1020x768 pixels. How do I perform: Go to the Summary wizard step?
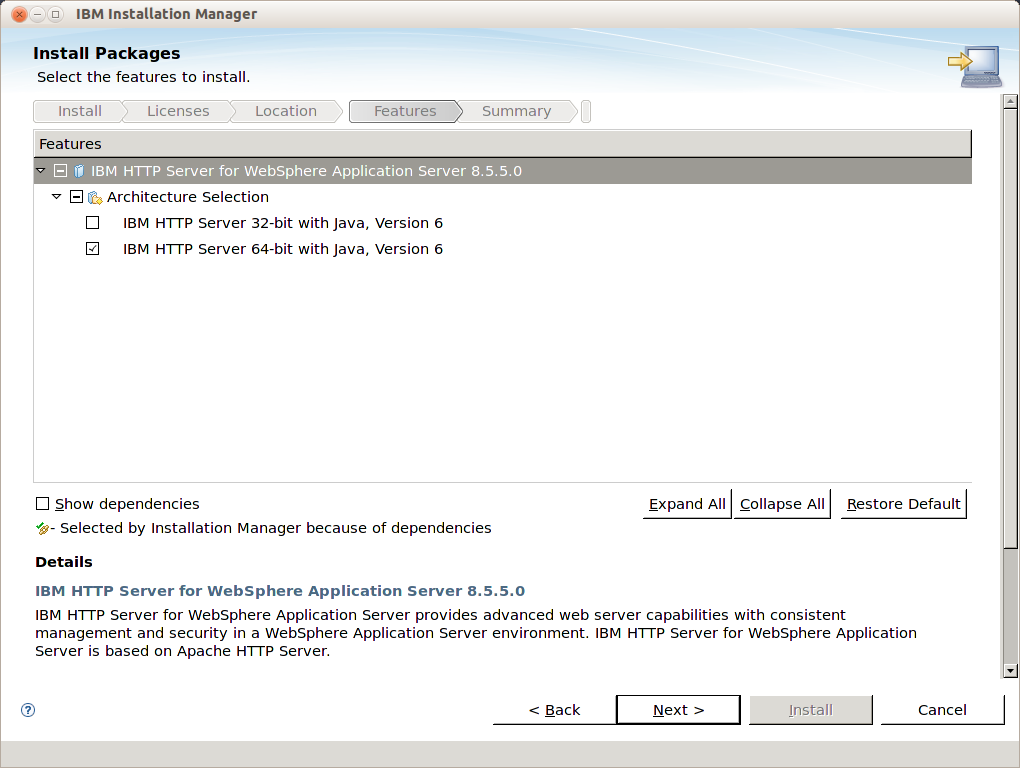click(516, 111)
